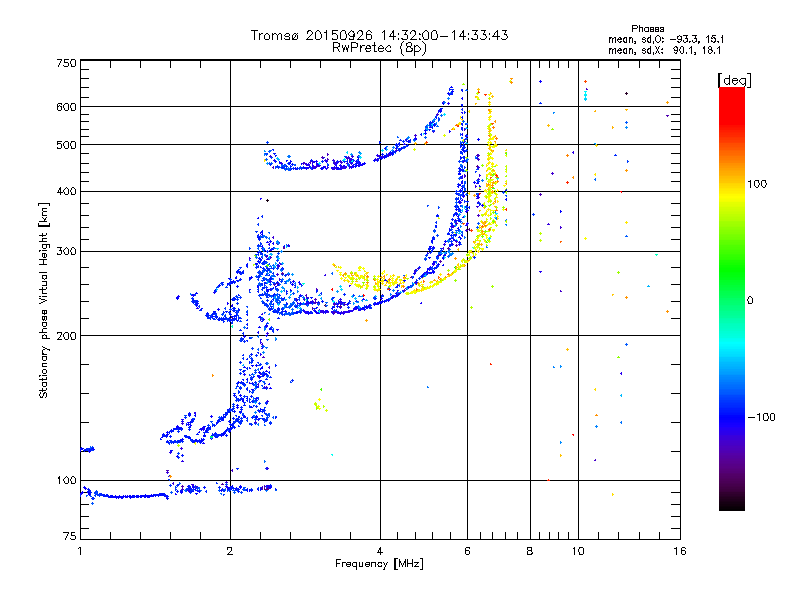
Task: Click the y-axis tick label '600'
Action: tap(66, 107)
